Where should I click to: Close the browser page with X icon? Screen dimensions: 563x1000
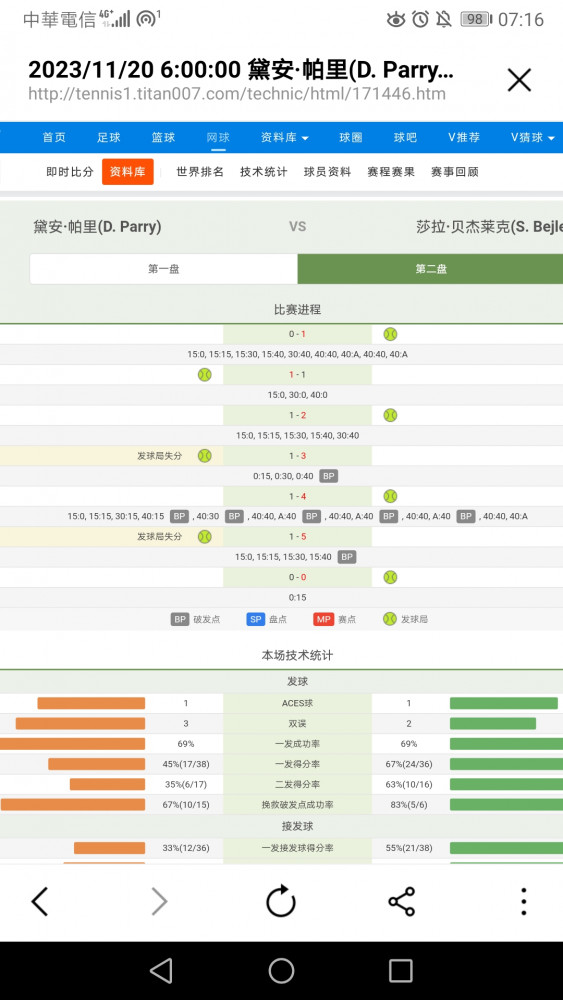[x=519, y=80]
